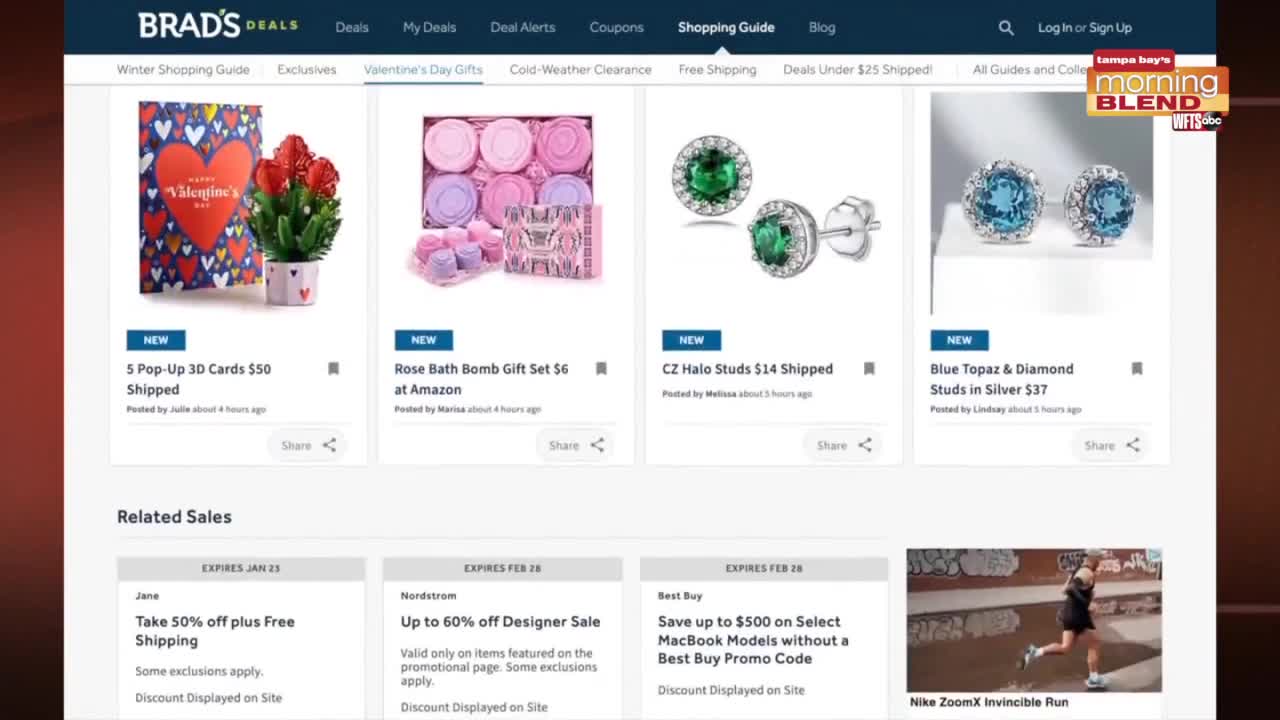Click the NEW badge on 5 Pop-Up 3D Cards
Viewport: 1280px width, 720px height.
pyautogui.click(x=156, y=340)
